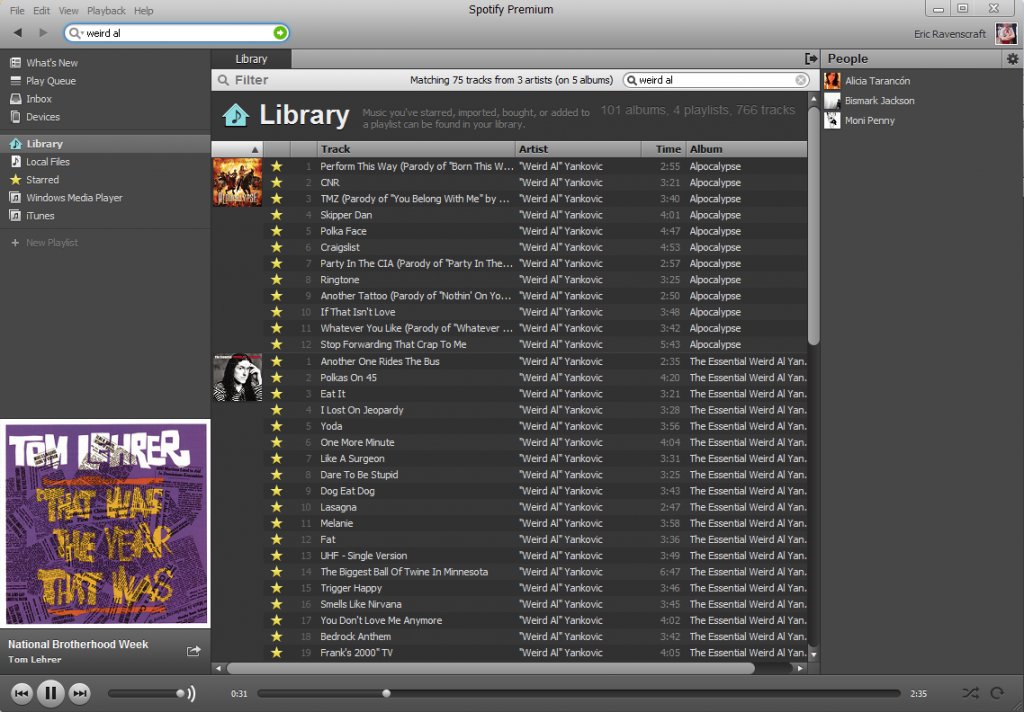Click the horizontal scrollbar under the track list
Screen dimensions: 1024x712
tap(490, 668)
